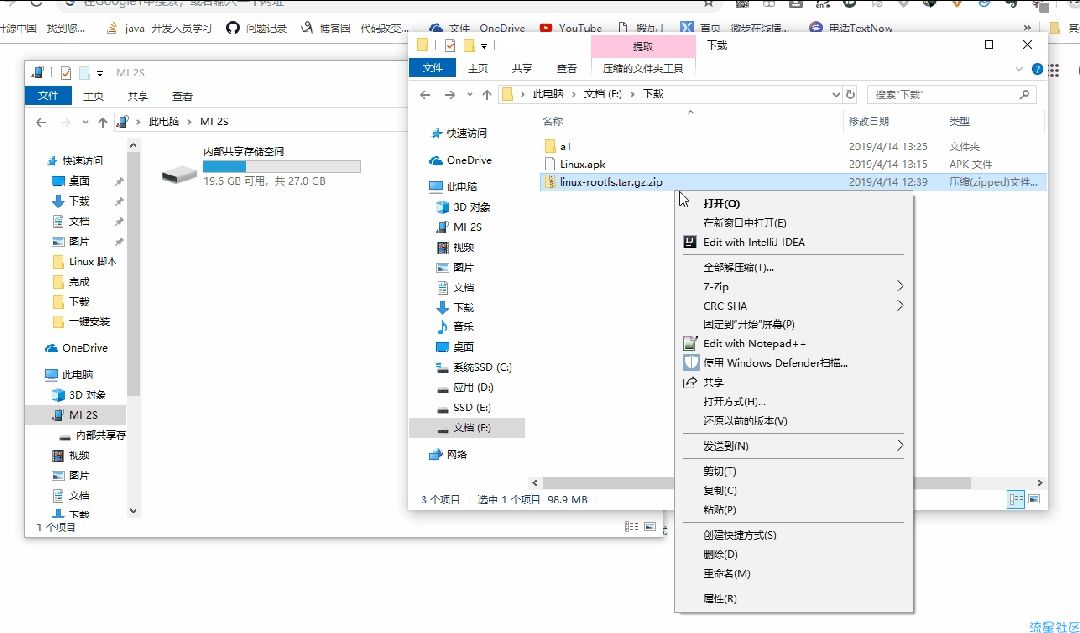
Task: Go forward in the Downloads window
Action: pyautogui.click(x=450, y=94)
